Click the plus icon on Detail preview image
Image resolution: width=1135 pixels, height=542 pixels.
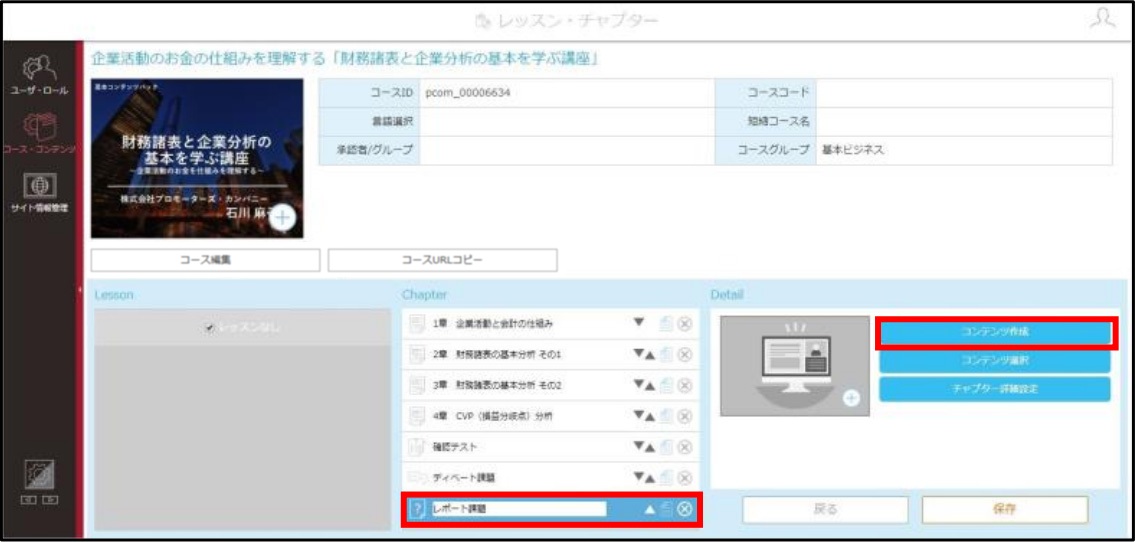[x=852, y=399]
